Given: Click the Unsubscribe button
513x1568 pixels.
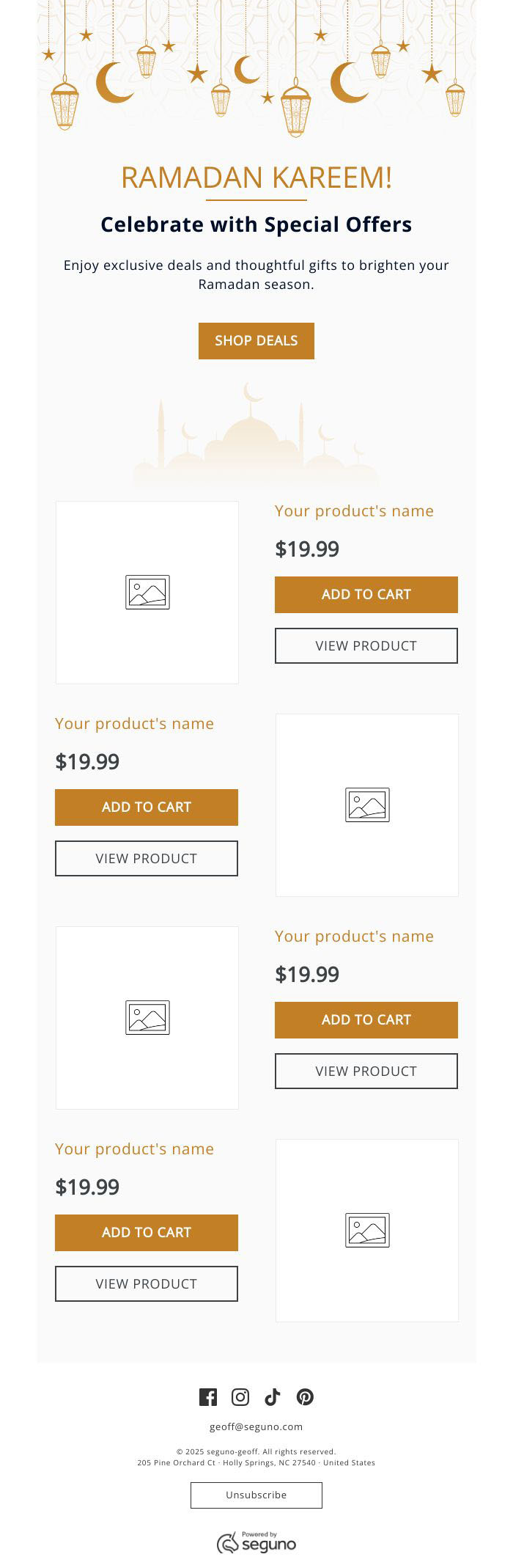Looking at the screenshot, I should (256, 1495).
